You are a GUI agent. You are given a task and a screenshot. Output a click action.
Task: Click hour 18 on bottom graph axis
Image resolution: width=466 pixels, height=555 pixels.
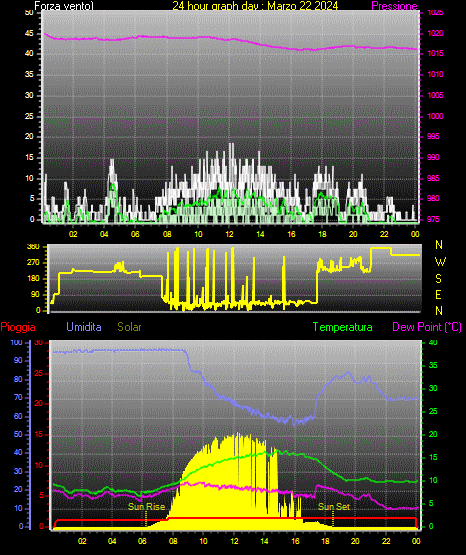[325, 541]
